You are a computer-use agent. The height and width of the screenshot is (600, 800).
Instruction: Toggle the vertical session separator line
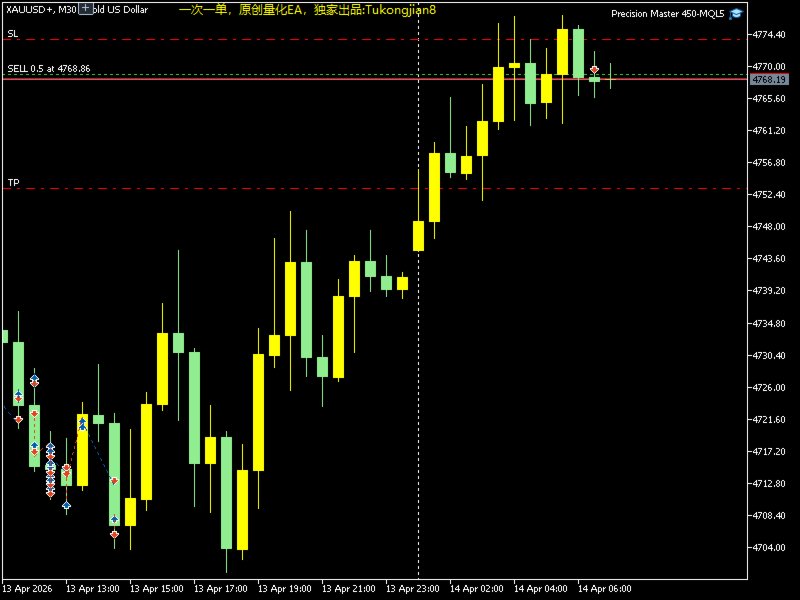point(417,300)
